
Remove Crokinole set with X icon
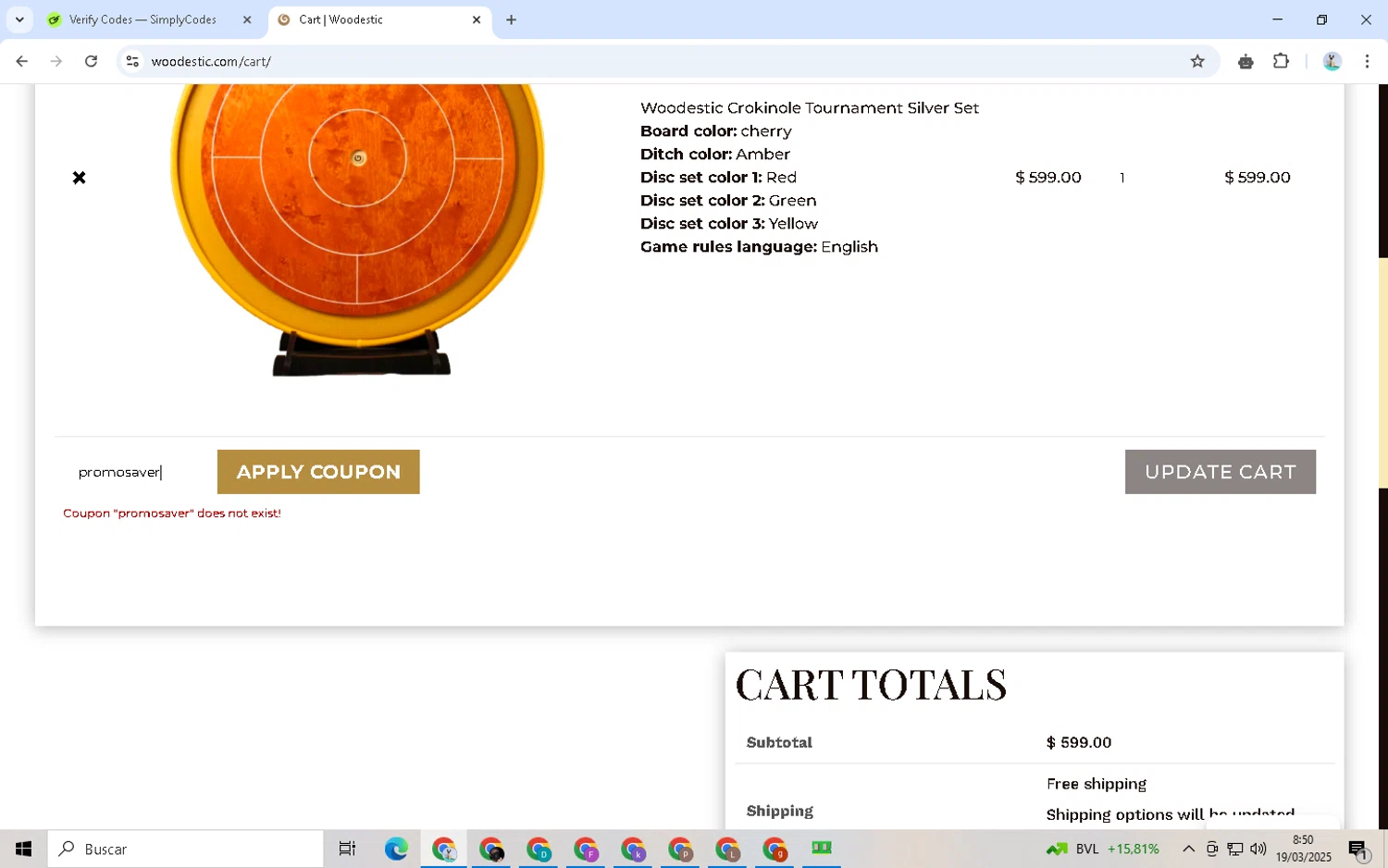pyautogui.click(x=79, y=178)
